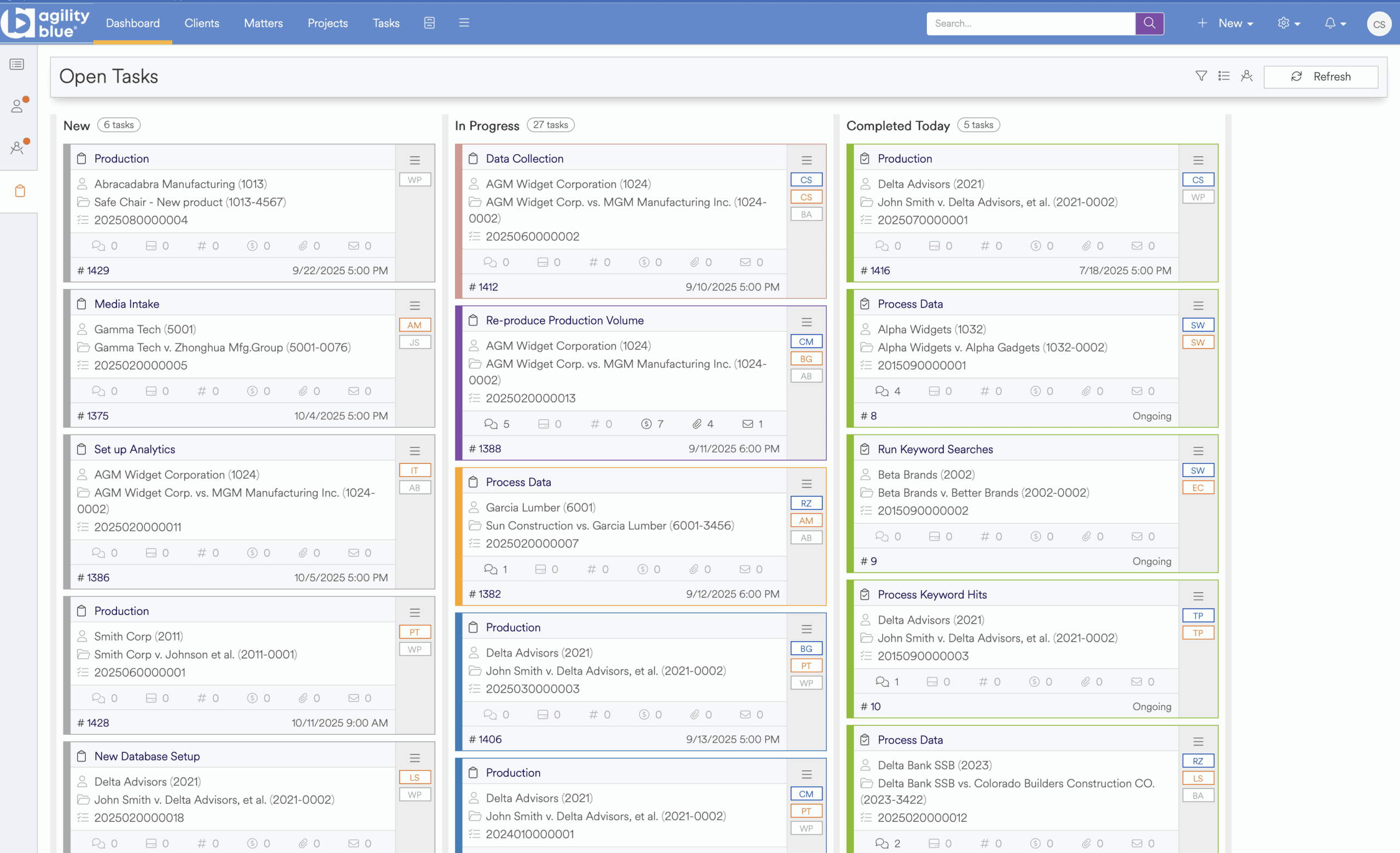Go to the Matters tab
Viewport: 1400px width, 853px height.
coord(263,24)
